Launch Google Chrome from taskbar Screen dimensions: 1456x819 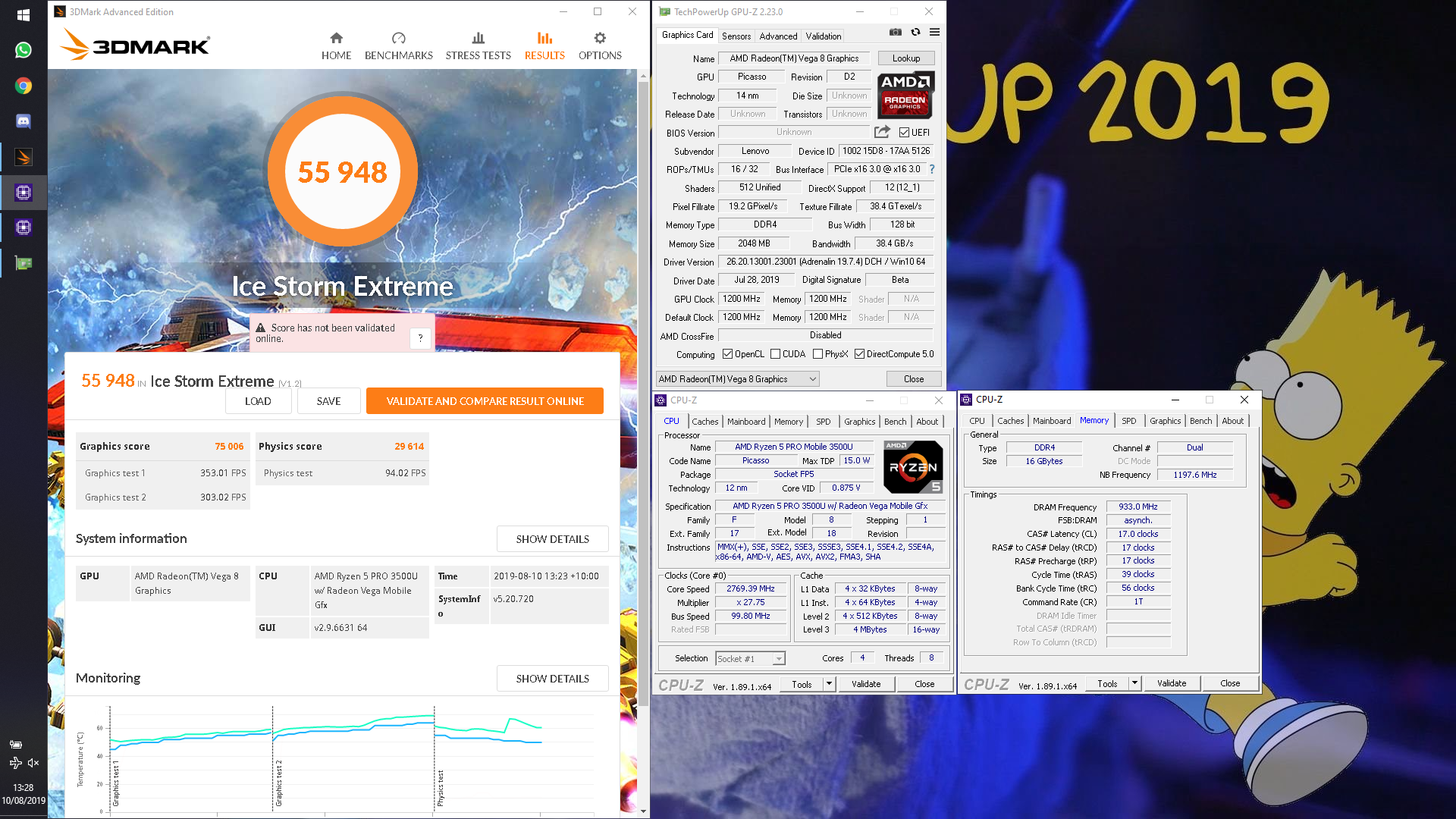pyautogui.click(x=24, y=86)
